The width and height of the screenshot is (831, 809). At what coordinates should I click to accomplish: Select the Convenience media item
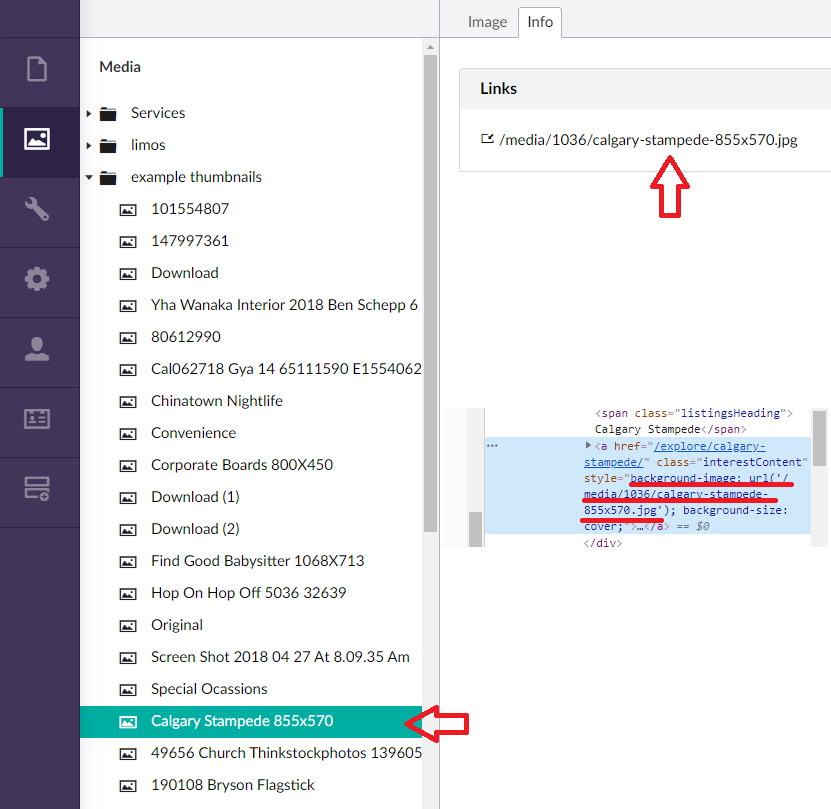point(193,433)
